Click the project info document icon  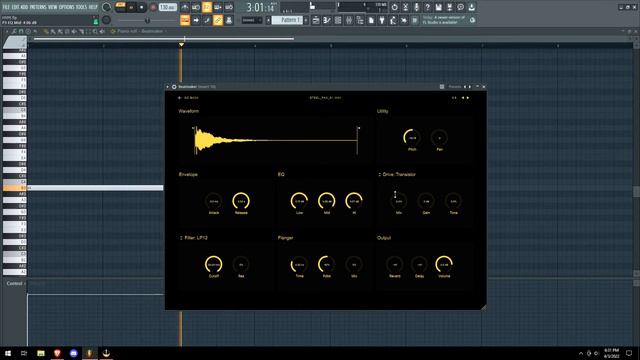pos(371,20)
